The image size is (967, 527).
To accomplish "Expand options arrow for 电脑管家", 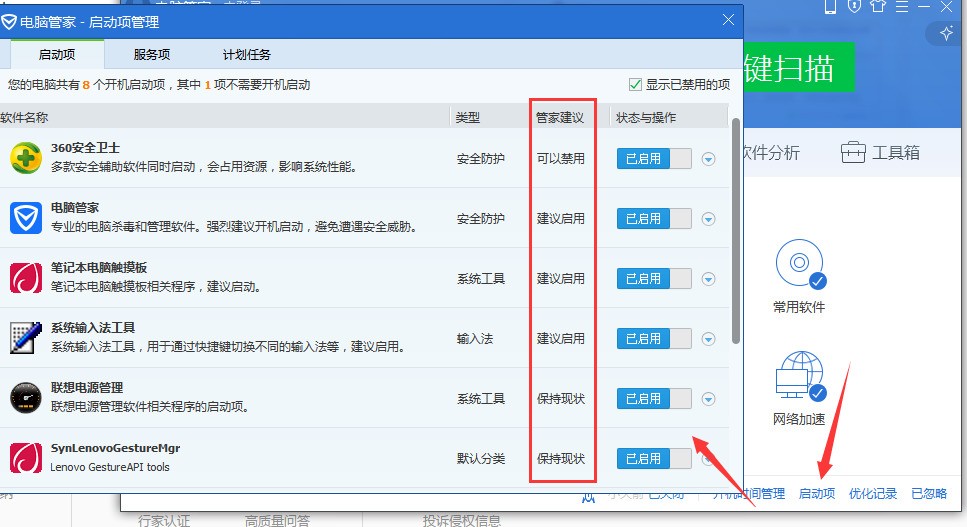I will click(709, 219).
